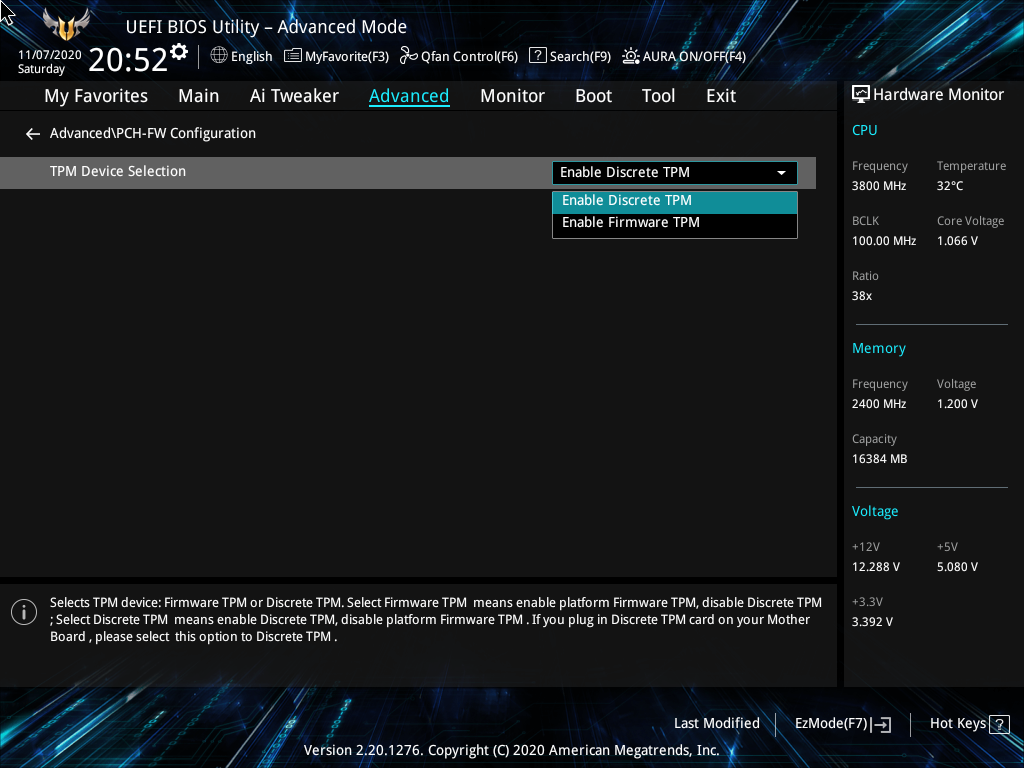Click the Advanced\PCH-FW Configuration breadcrumb
Screen dimensions: 1024x768
(x=153, y=133)
